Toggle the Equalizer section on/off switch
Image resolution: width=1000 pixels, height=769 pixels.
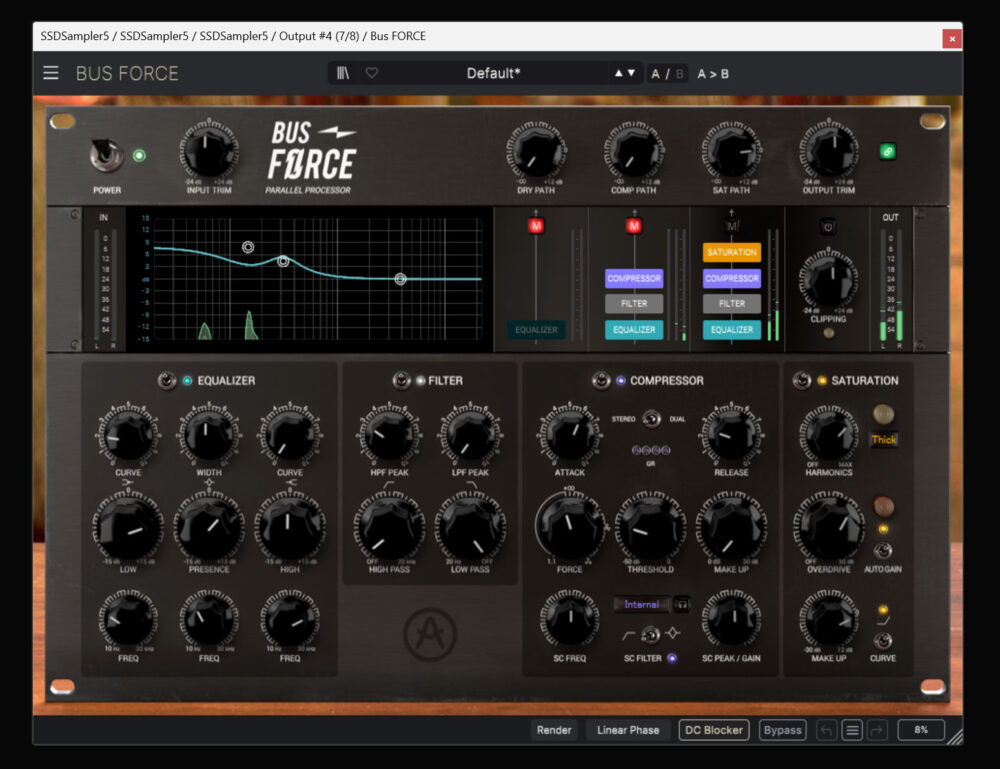click(167, 381)
